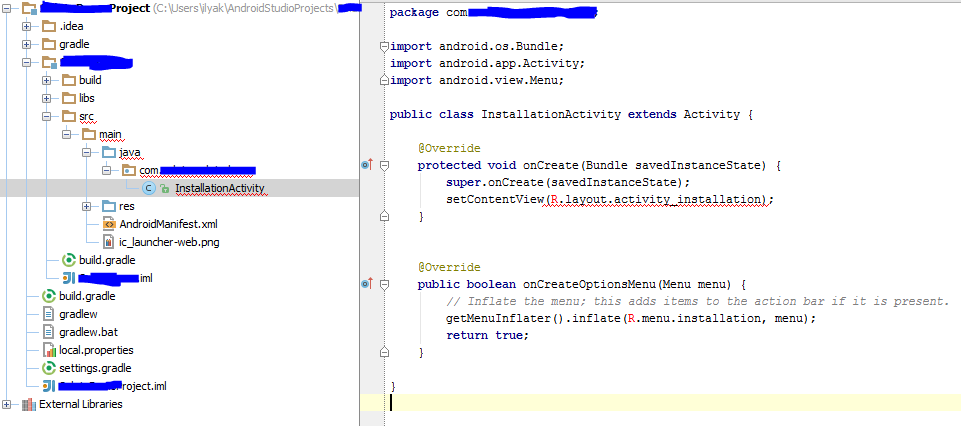Expand the res folder node
The width and height of the screenshot is (961, 426).
click(86, 206)
